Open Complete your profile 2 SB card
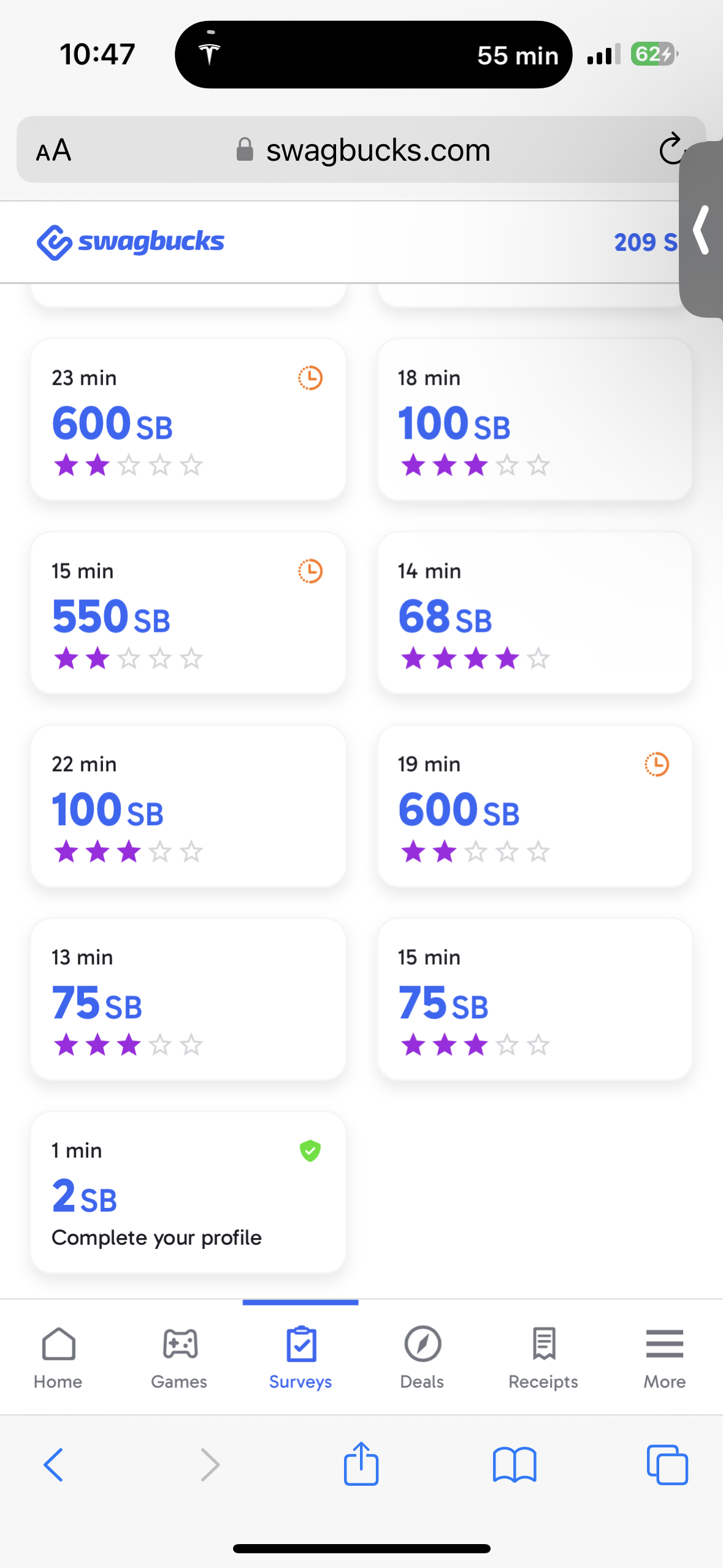The height and width of the screenshot is (1568, 723). coord(188,1193)
